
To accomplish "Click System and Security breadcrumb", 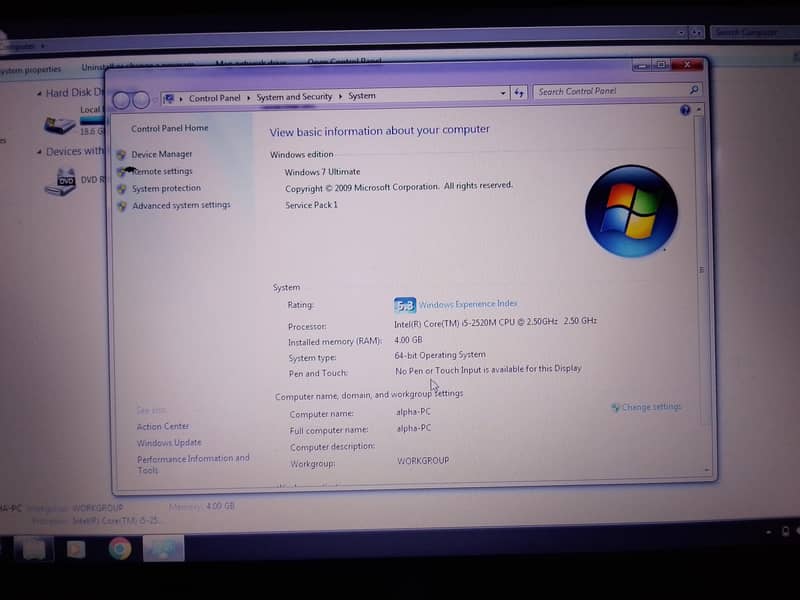I will coord(294,97).
